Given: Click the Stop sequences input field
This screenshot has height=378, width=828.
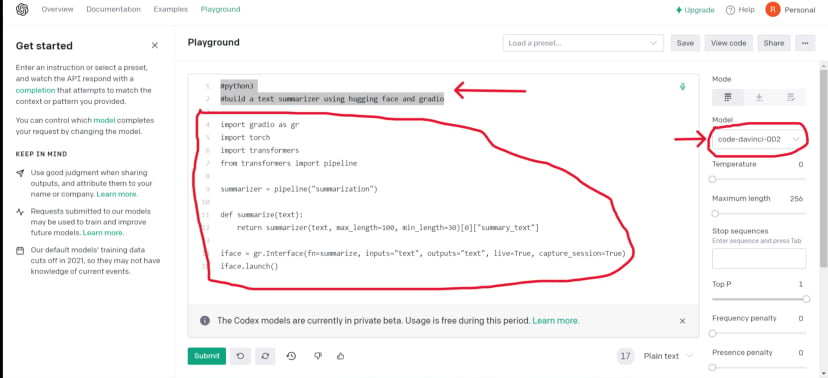Looking at the screenshot, I should (759, 259).
